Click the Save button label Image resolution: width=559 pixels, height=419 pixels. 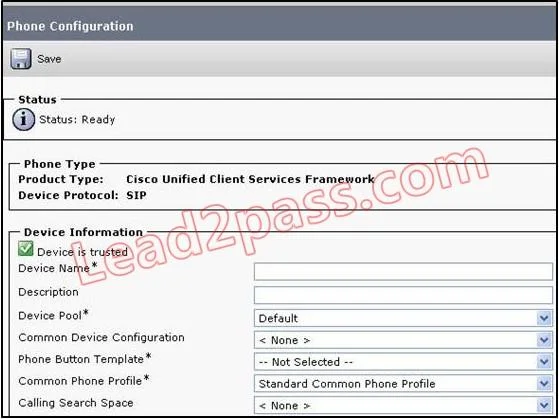[x=49, y=59]
